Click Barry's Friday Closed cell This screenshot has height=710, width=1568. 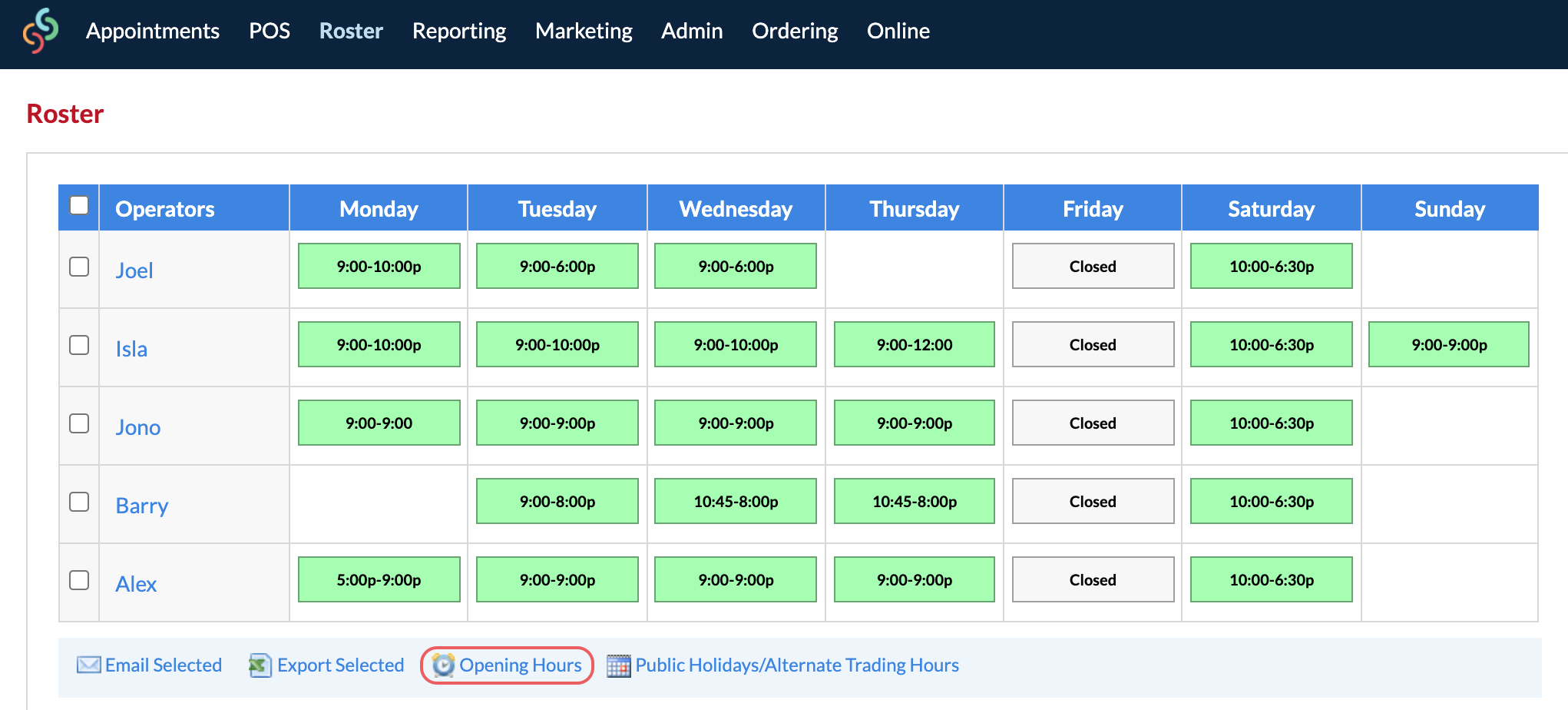coord(1093,502)
